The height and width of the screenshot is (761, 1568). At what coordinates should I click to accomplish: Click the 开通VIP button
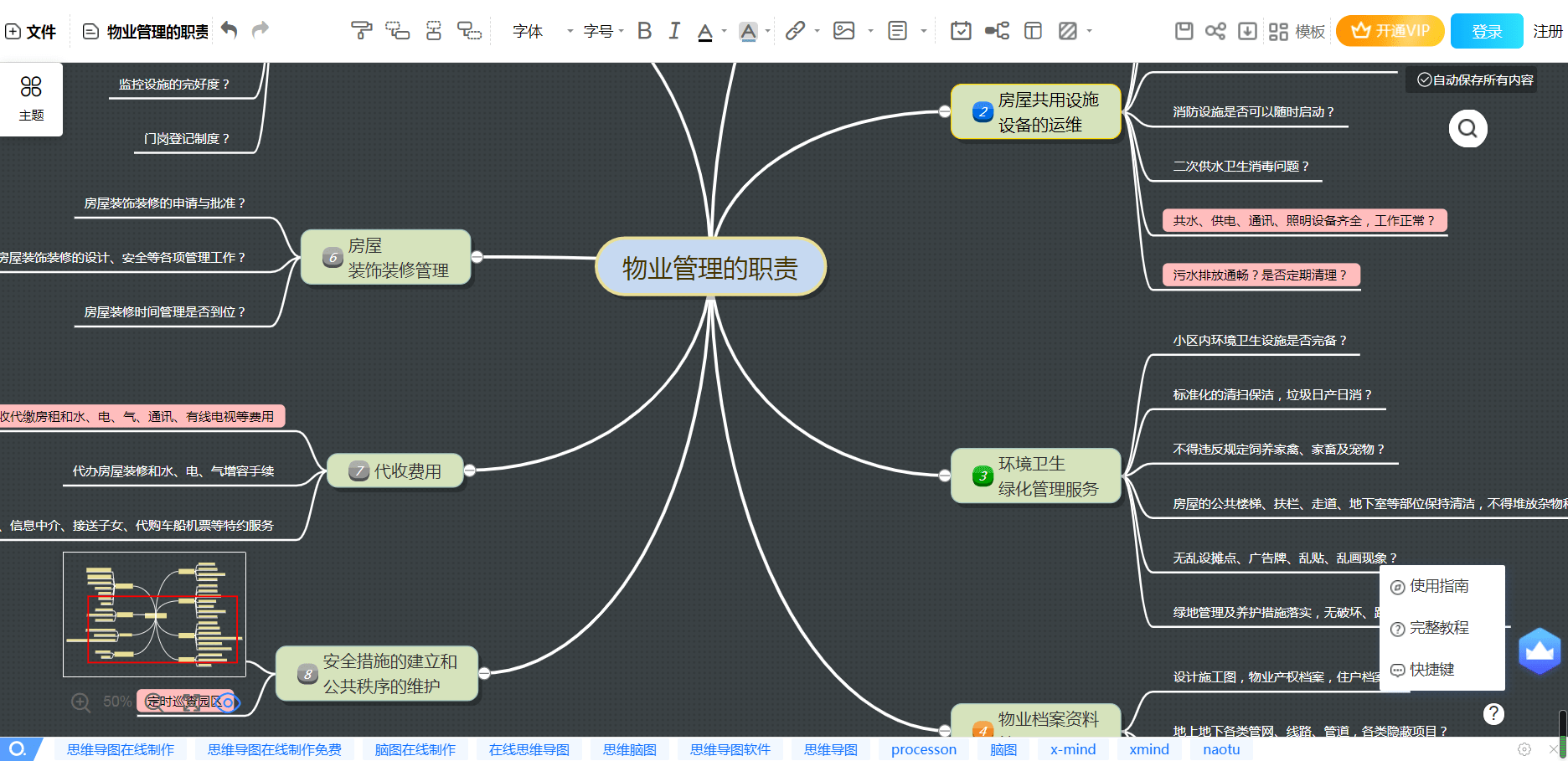(1390, 31)
